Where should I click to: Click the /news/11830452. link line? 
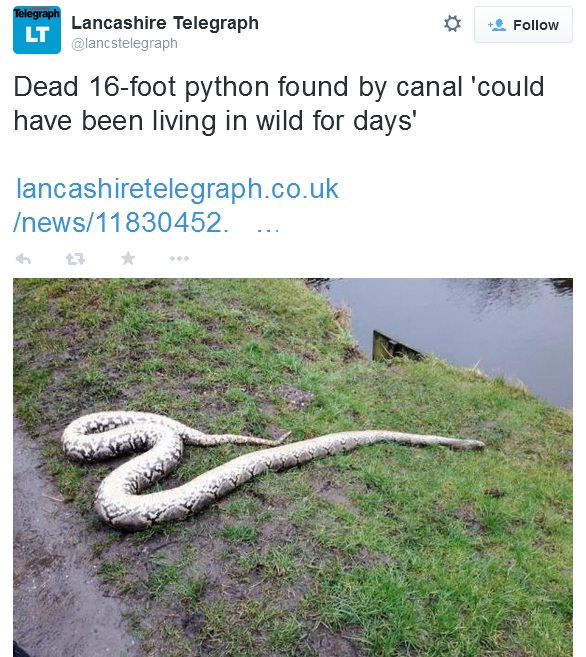coord(121,222)
